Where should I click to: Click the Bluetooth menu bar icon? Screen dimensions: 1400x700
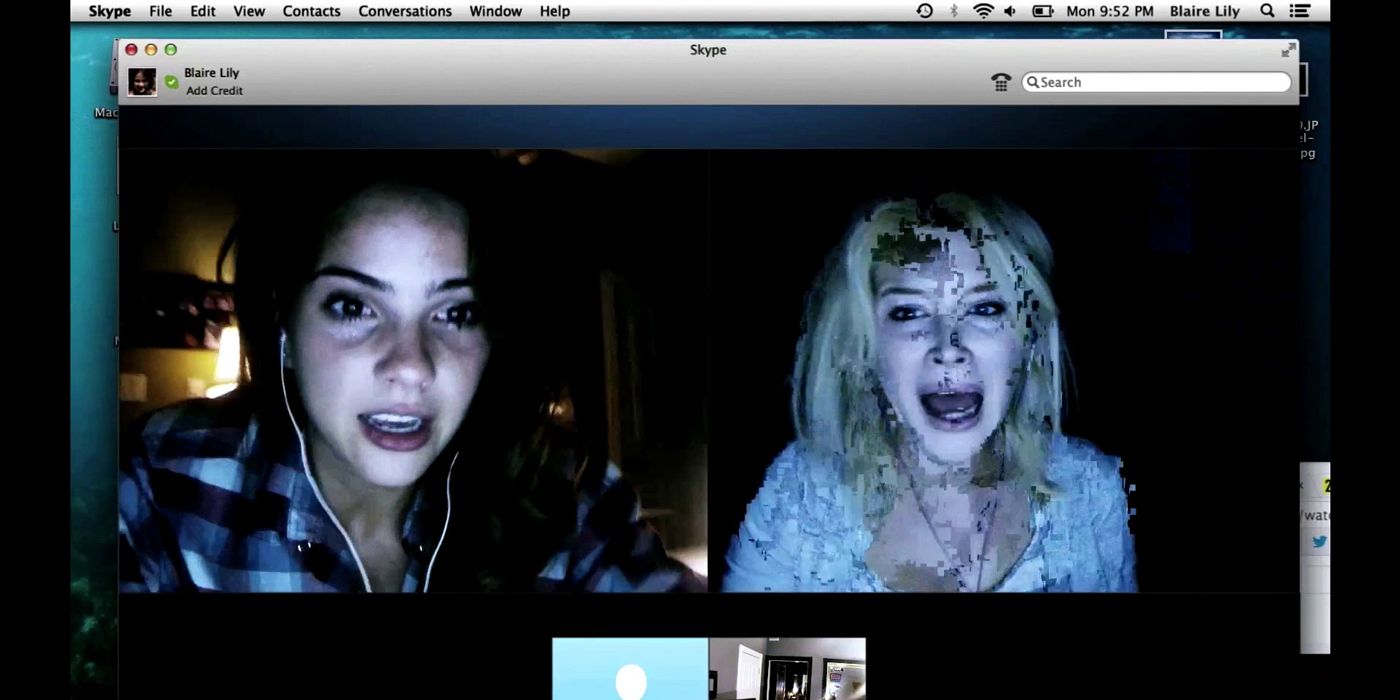point(954,11)
